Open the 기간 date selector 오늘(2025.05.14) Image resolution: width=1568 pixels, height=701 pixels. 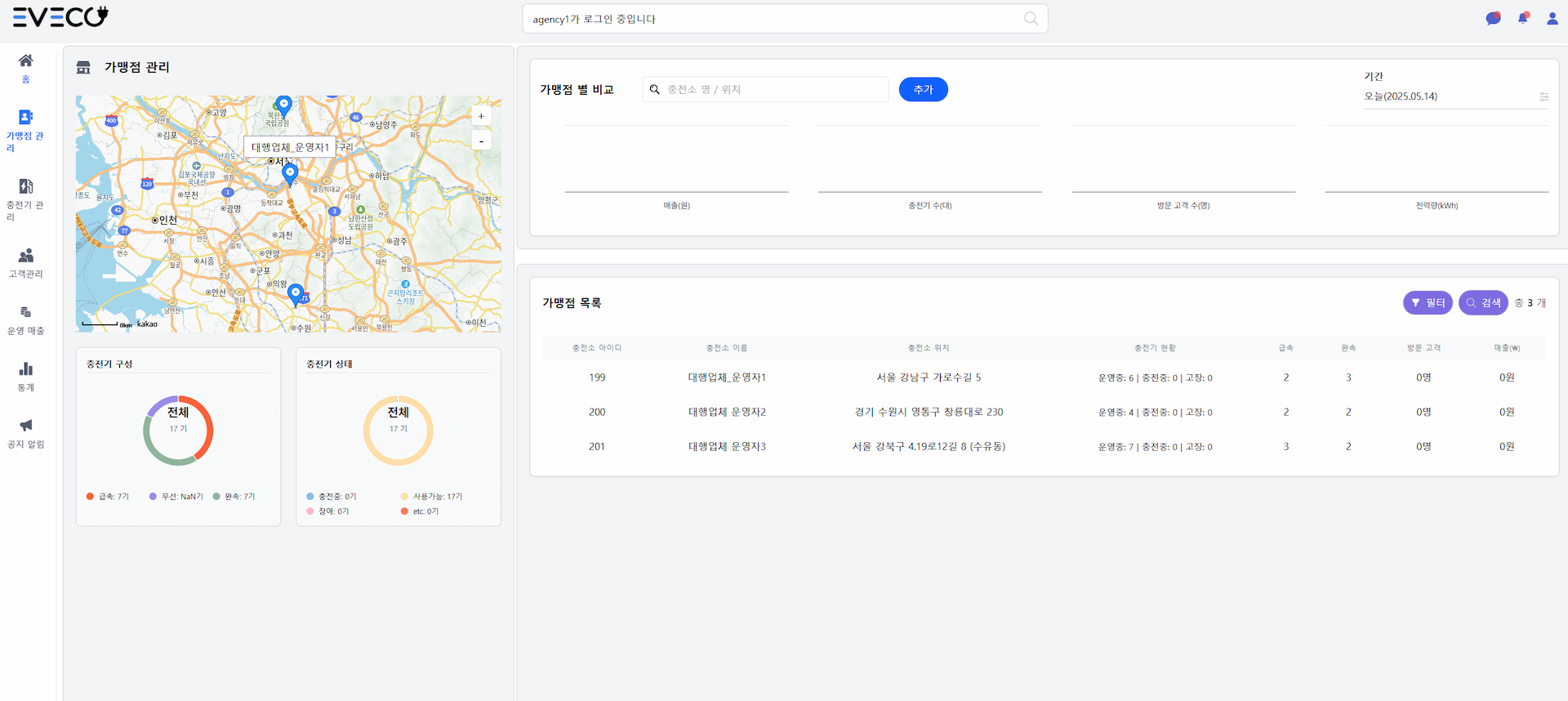[x=1456, y=96]
